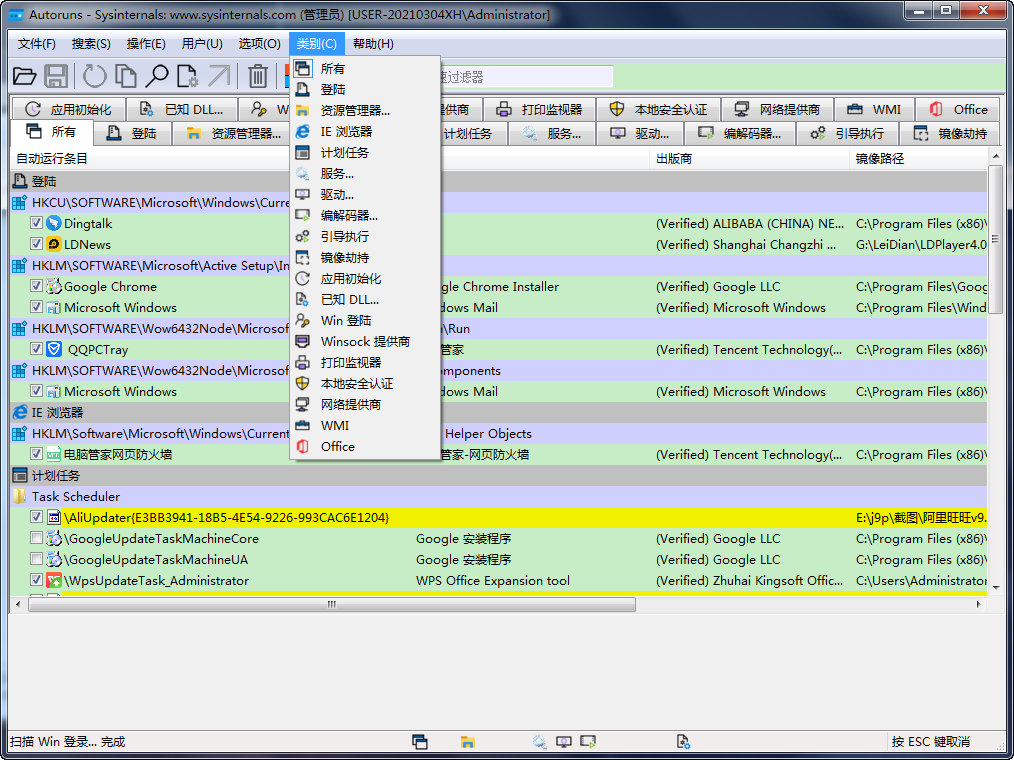Switch to the 登陆 tab
Image resolution: width=1014 pixels, height=760 pixels.
tap(132, 133)
